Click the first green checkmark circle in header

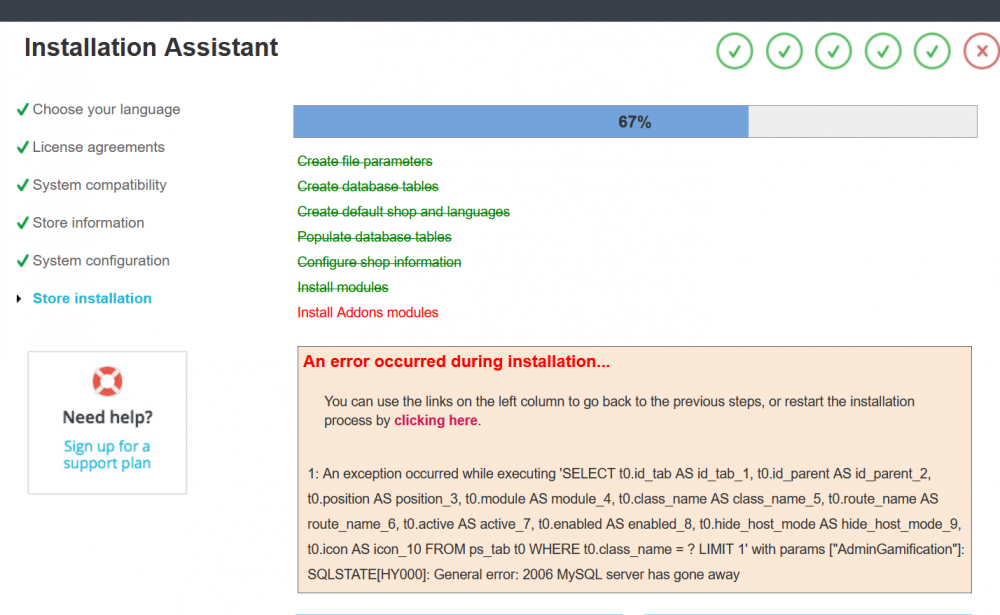click(734, 51)
